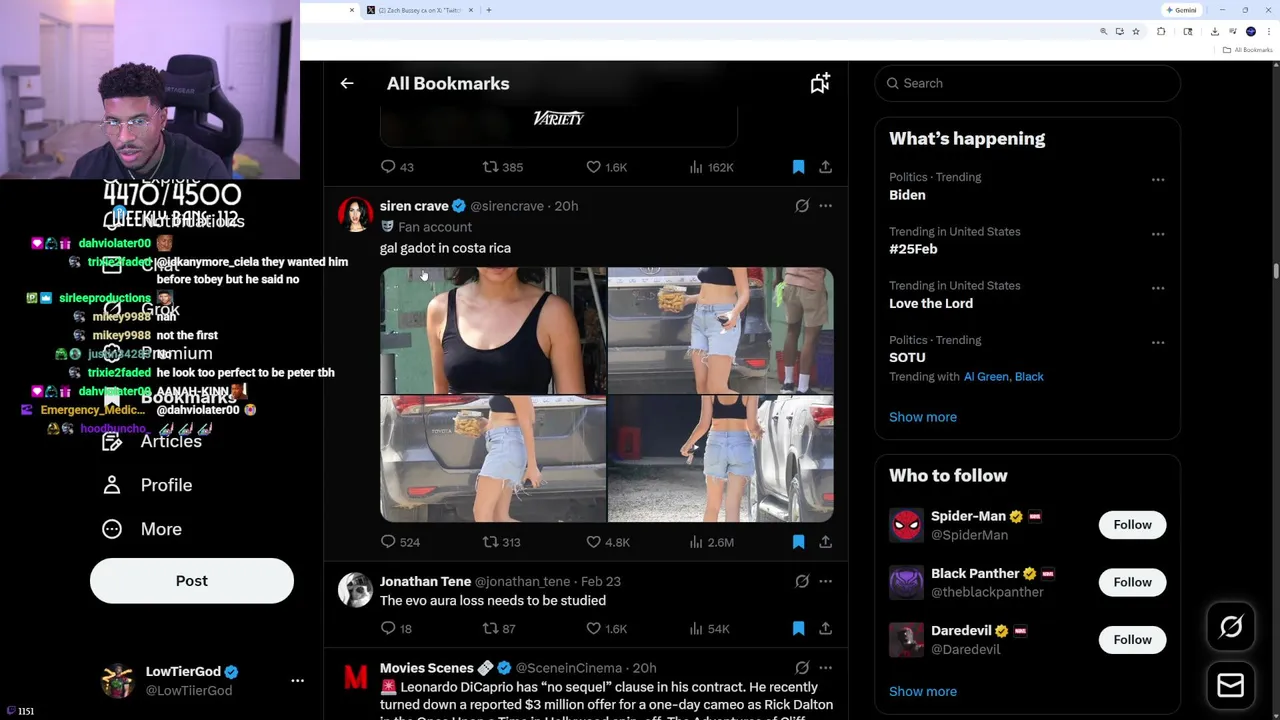1280x720 pixels.
Task: Open Chrome extensions puzzle icon
Action: coord(1161,32)
